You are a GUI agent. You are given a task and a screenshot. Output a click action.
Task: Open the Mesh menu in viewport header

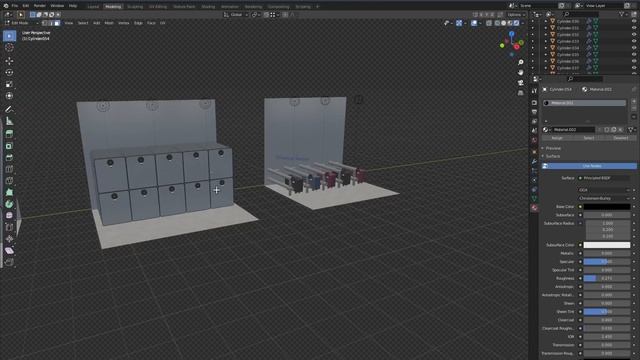click(x=109, y=23)
